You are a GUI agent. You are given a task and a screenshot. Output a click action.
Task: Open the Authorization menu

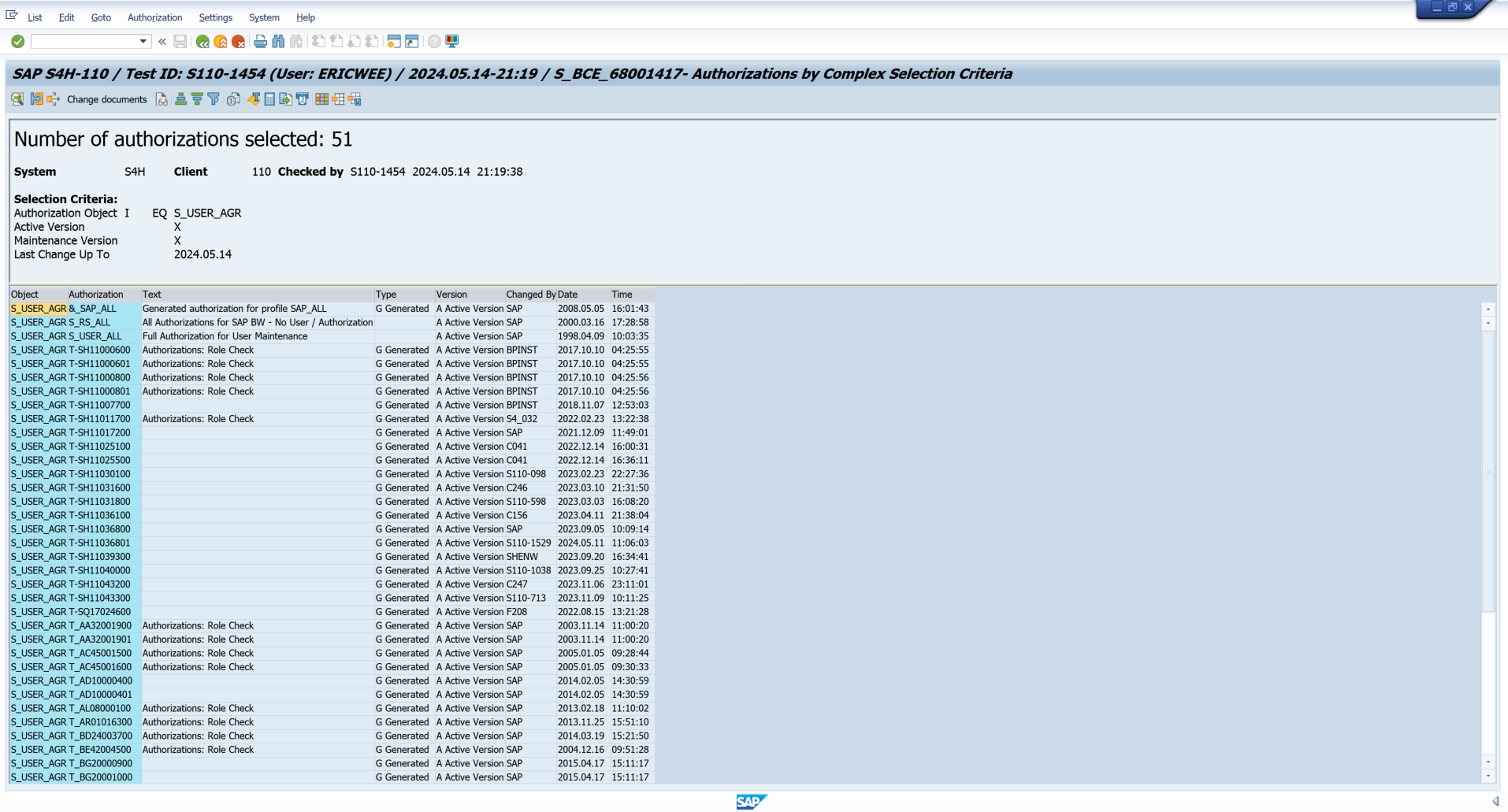point(154,17)
